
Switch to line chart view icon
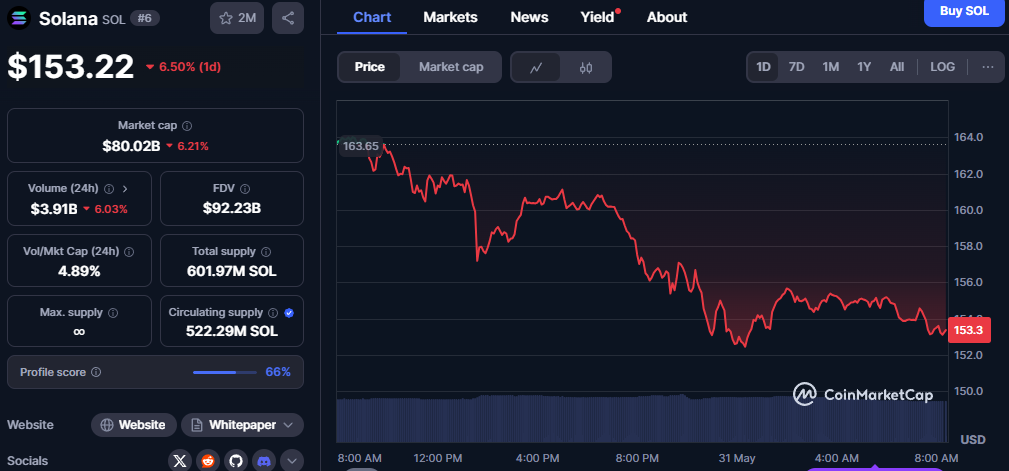[535, 67]
